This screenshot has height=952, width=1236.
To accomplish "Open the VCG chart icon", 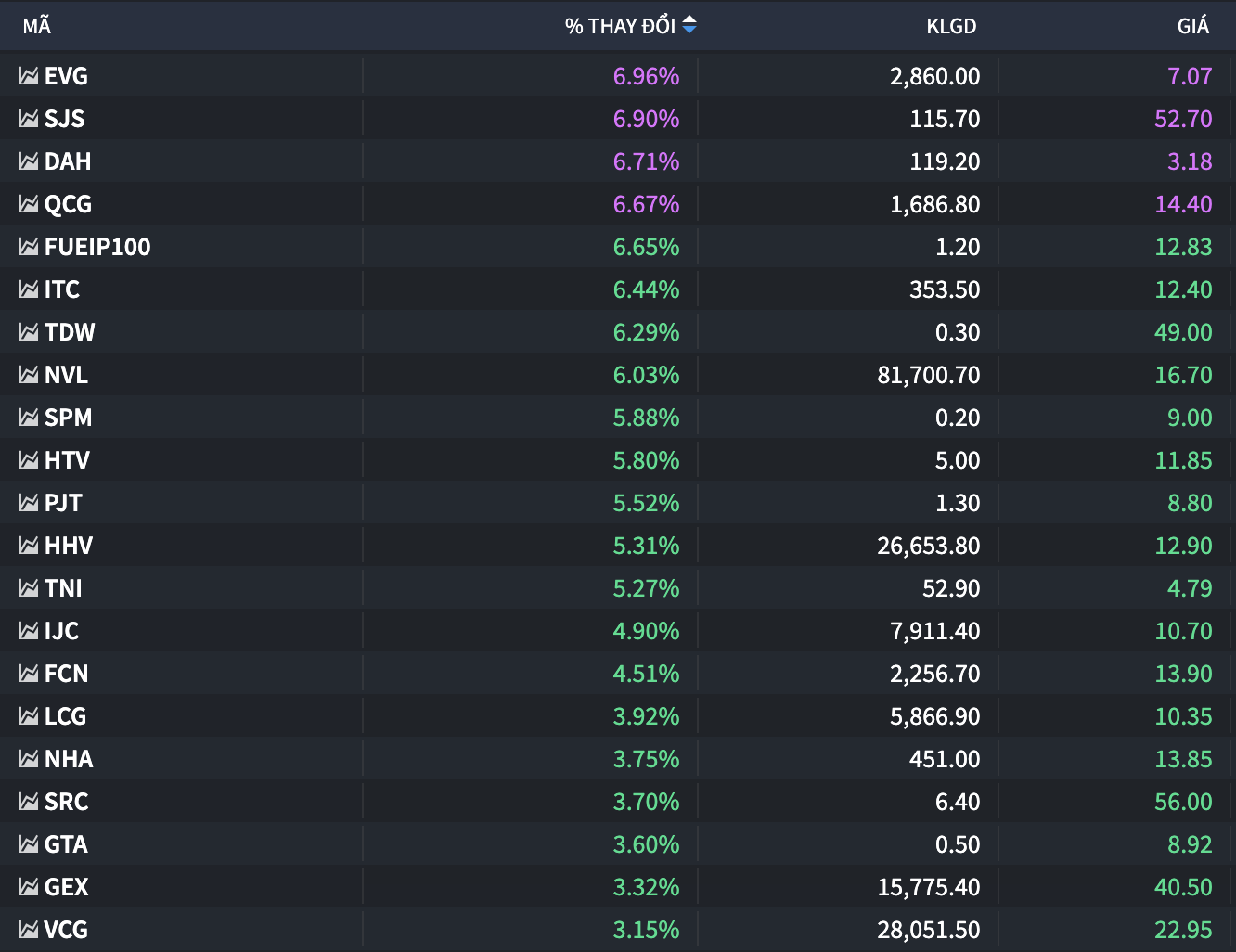I will [29, 930].
